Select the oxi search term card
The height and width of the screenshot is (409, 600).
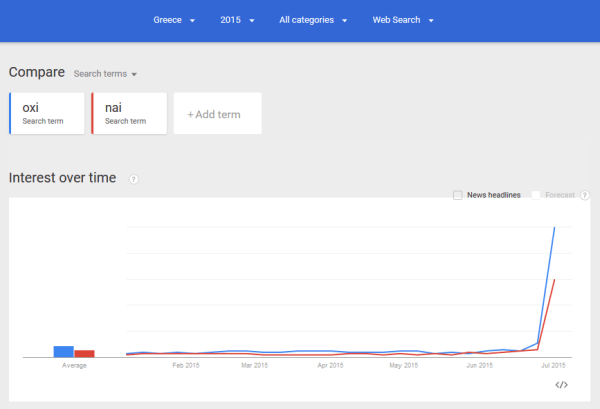point(46,114)
